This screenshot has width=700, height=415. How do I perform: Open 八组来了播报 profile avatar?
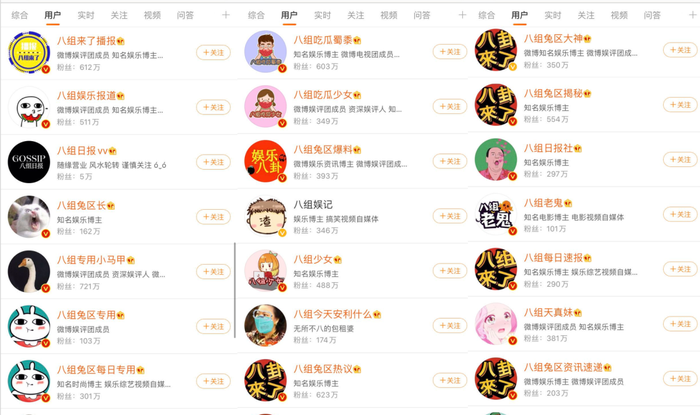tap(29, 52)
